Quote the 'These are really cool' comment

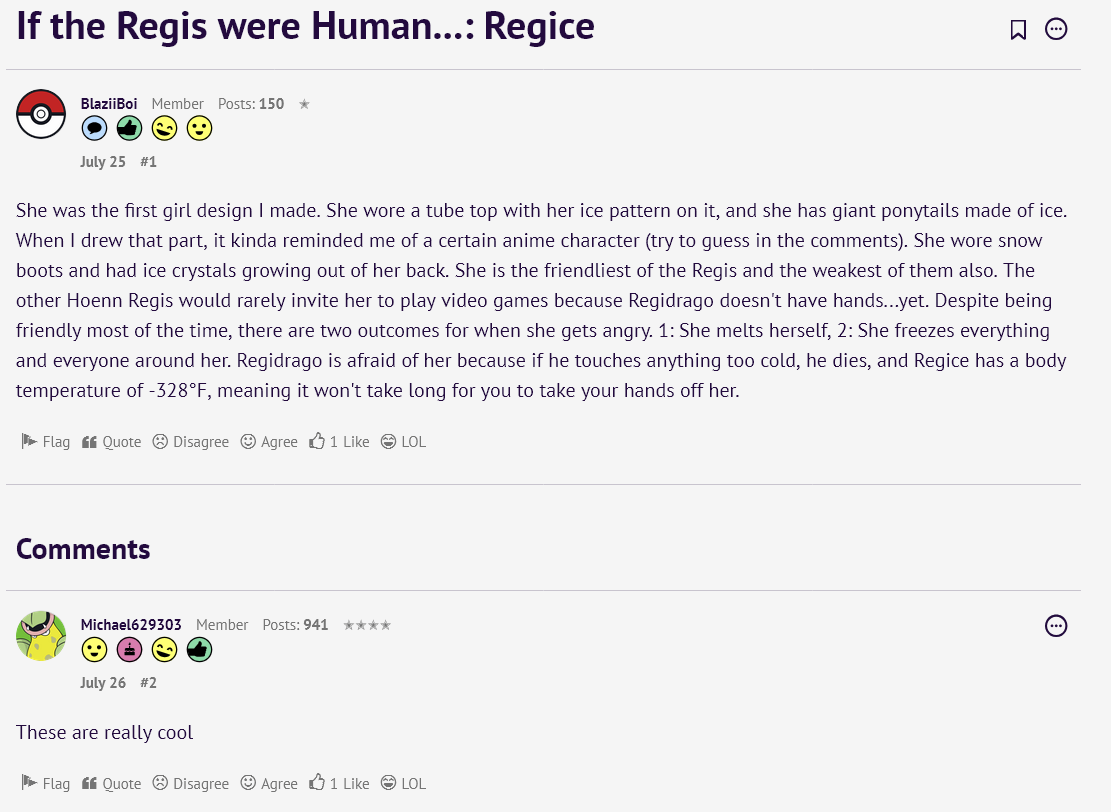111,783
